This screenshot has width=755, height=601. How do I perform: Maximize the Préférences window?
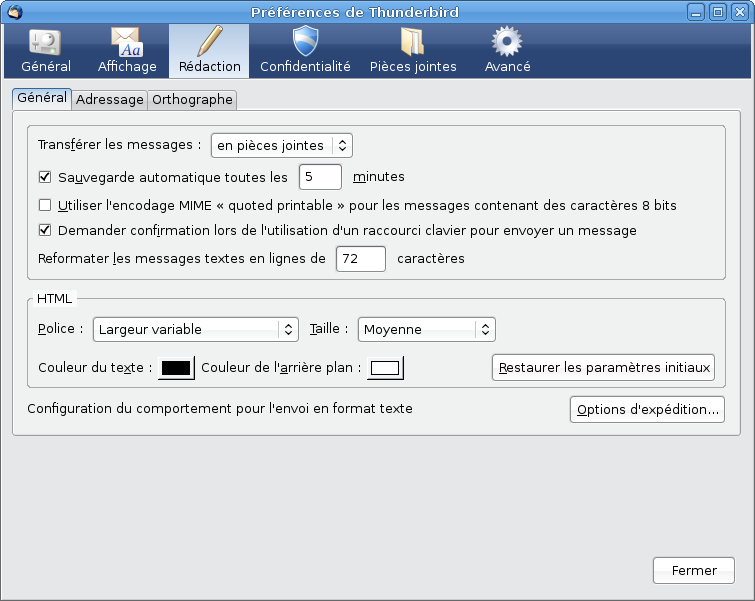pos(718,12)
